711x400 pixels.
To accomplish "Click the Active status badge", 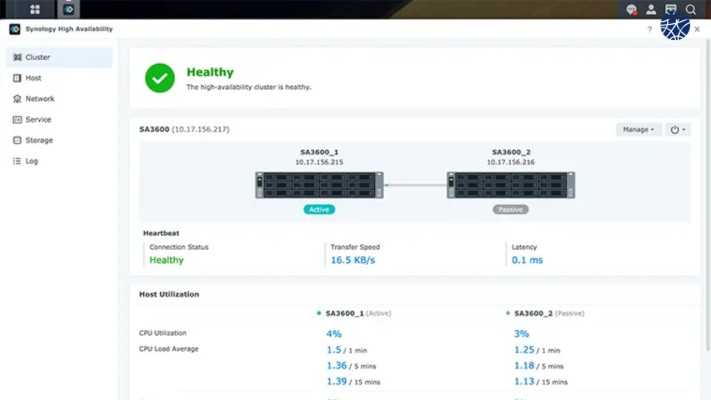I will 319,210.
